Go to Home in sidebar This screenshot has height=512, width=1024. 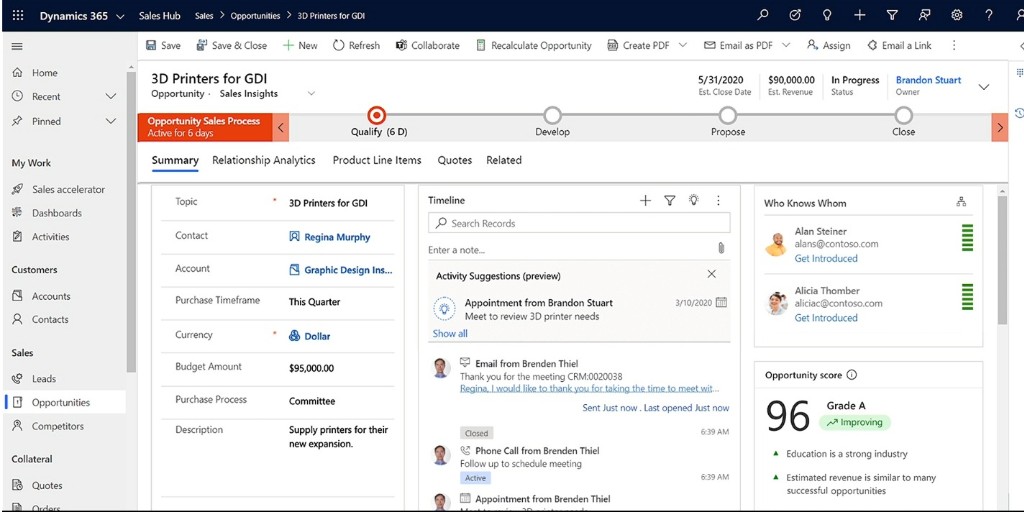point(44,73)
